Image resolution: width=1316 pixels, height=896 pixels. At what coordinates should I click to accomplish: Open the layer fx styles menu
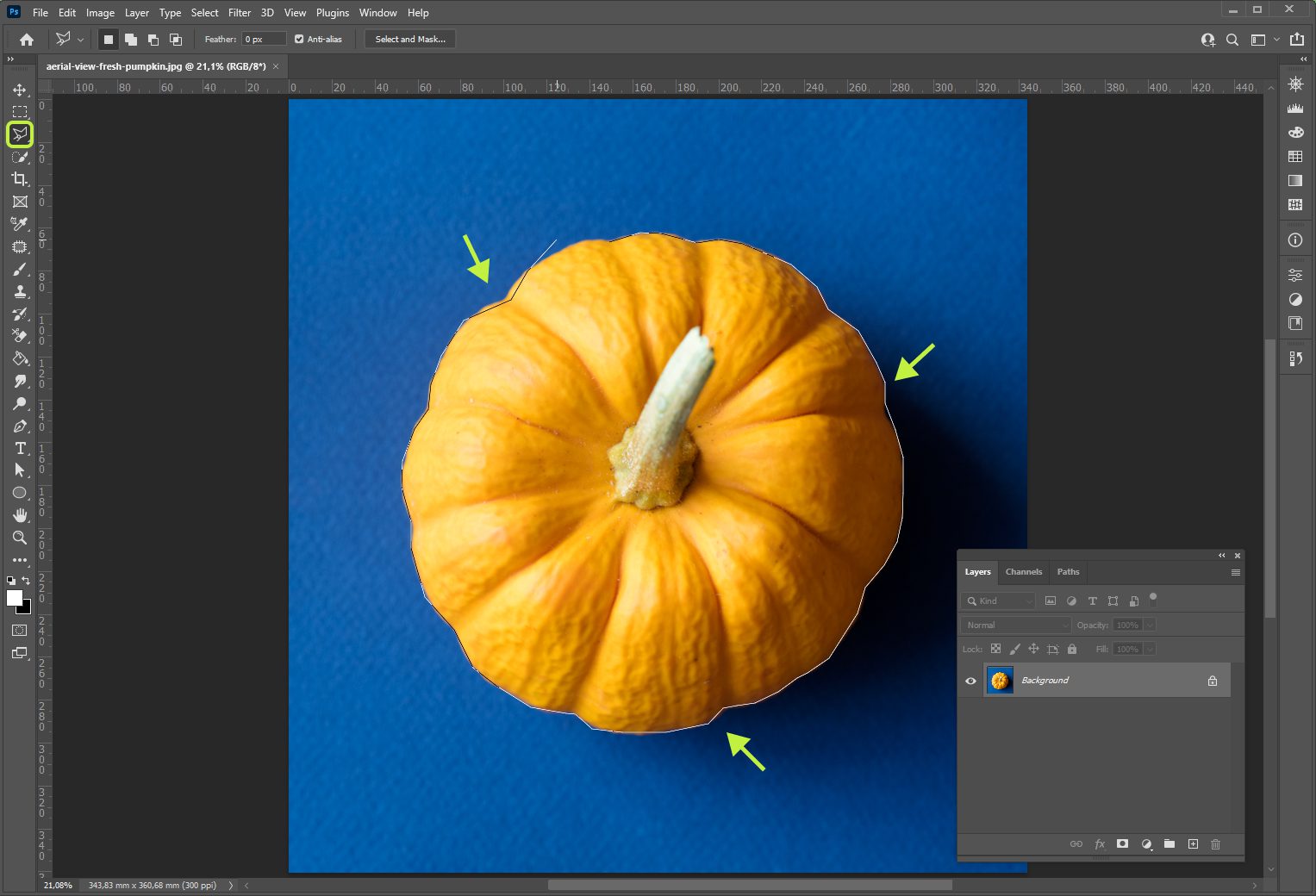point(1100,844)
